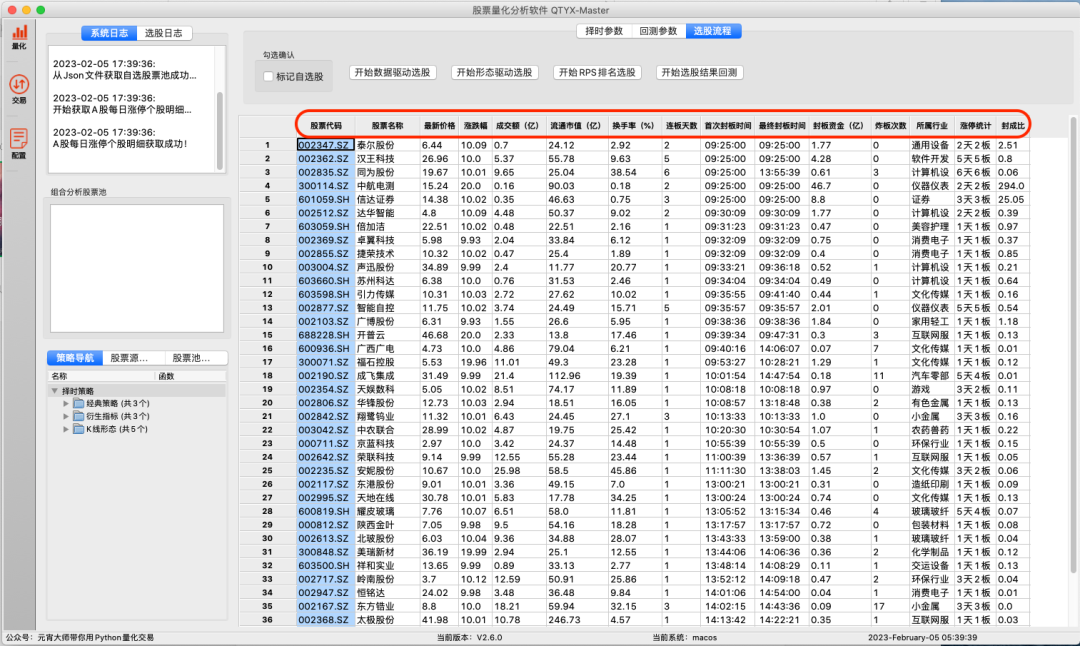This screenshot has width=1080, height=646.
Task: Open the 交易 trading sidebar icon
Action: coord(19,90)
